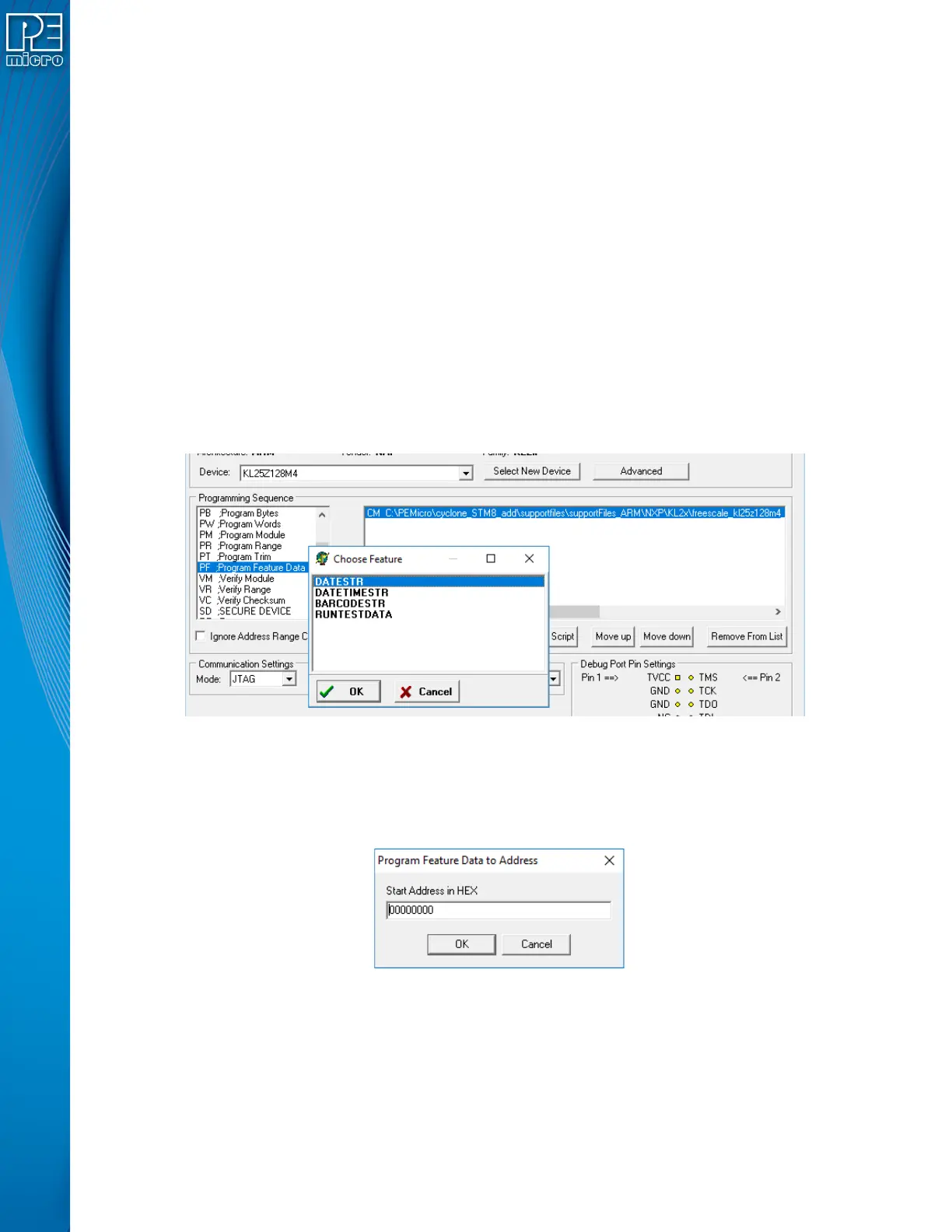Click the Choose Feature dialog title icon
Image resolution: width=952 pixels, height=1232 pixels.
322,558
